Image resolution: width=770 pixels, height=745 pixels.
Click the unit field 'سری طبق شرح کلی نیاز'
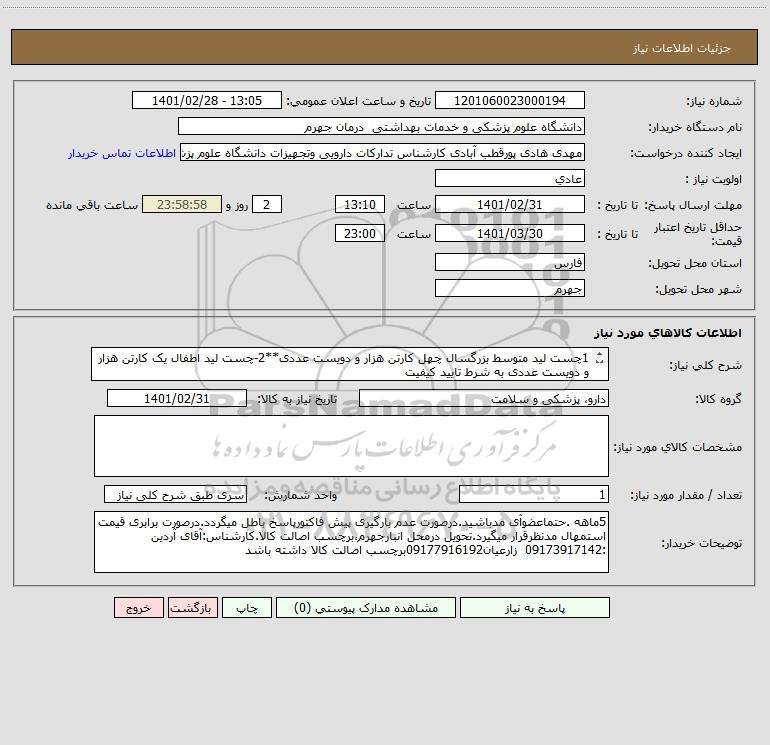[175, 495]
